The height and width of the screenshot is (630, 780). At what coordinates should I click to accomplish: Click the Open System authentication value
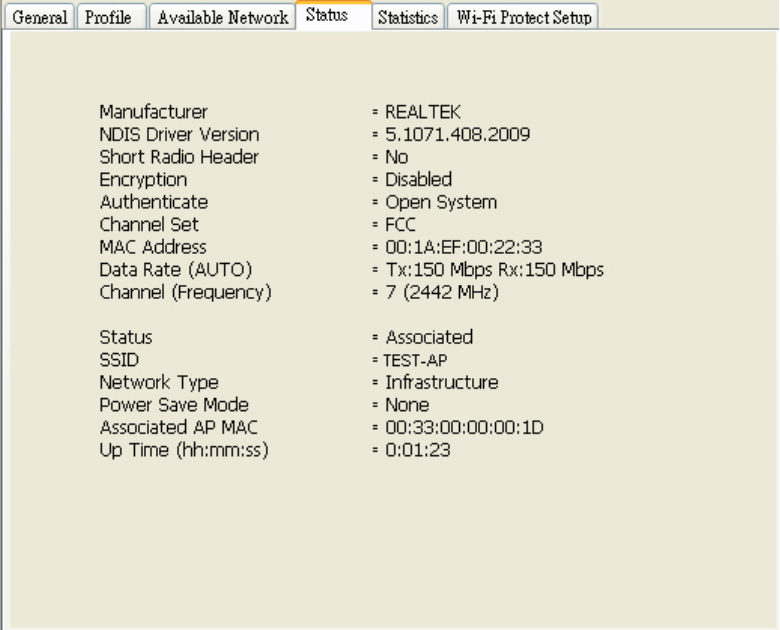[442, 202]
